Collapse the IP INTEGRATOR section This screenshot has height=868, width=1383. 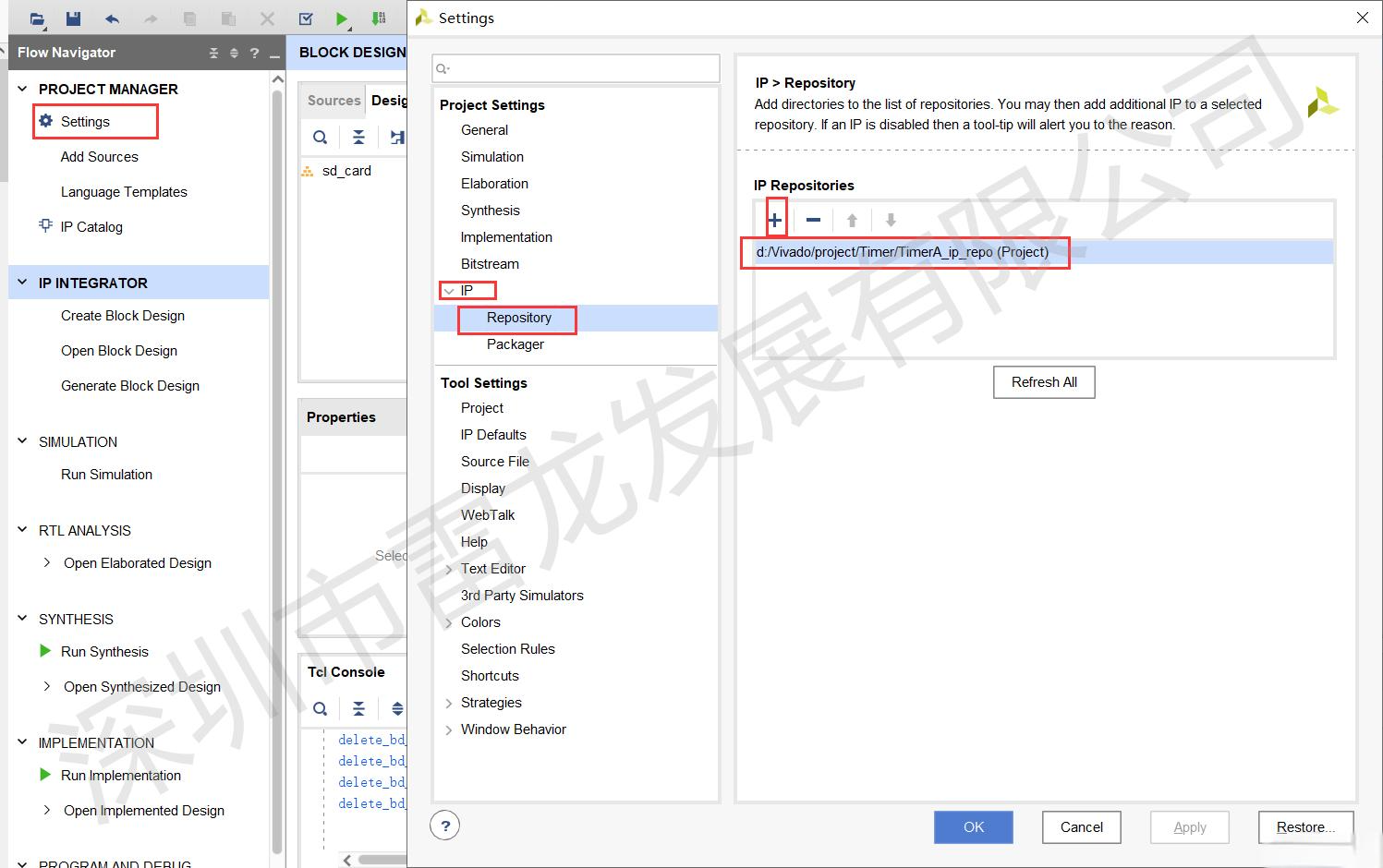(23, 283)
